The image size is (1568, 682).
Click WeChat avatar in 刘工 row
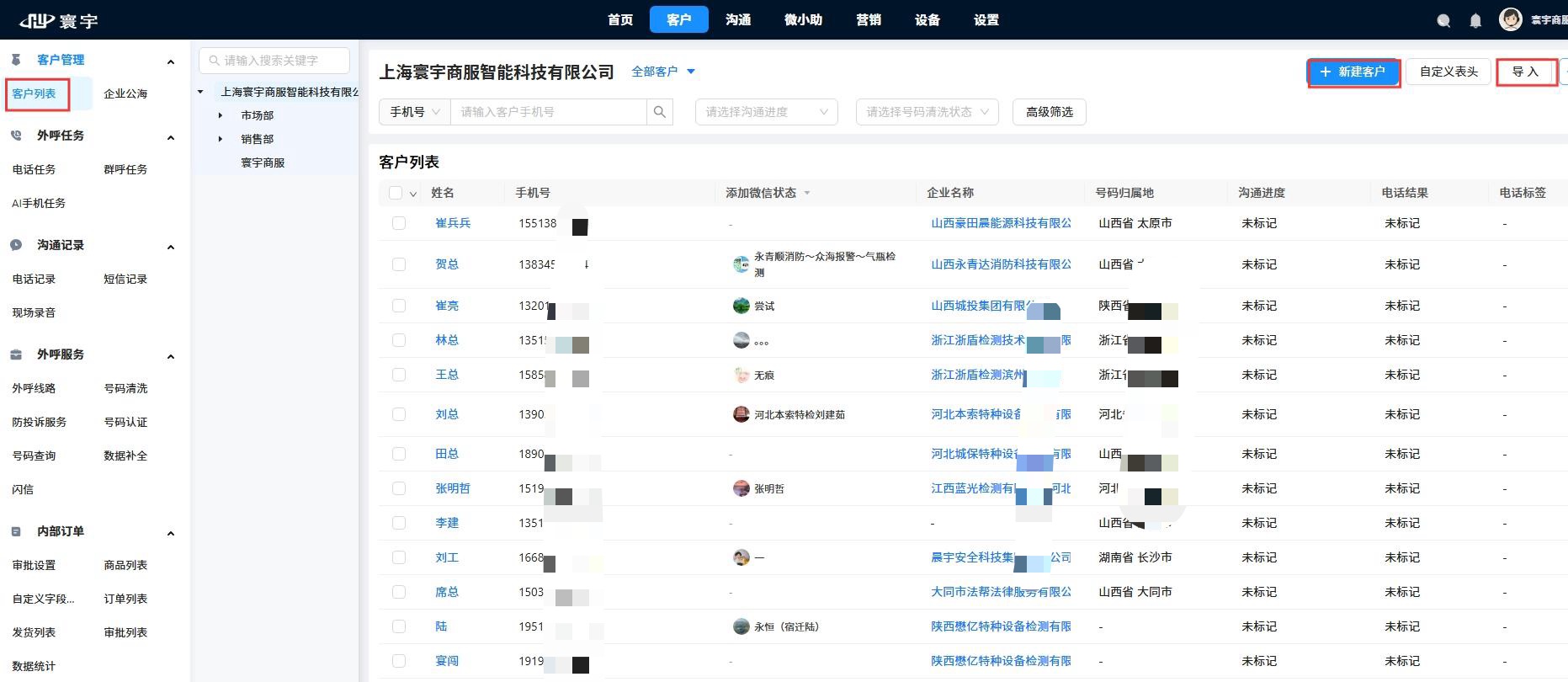coord(741,557)
